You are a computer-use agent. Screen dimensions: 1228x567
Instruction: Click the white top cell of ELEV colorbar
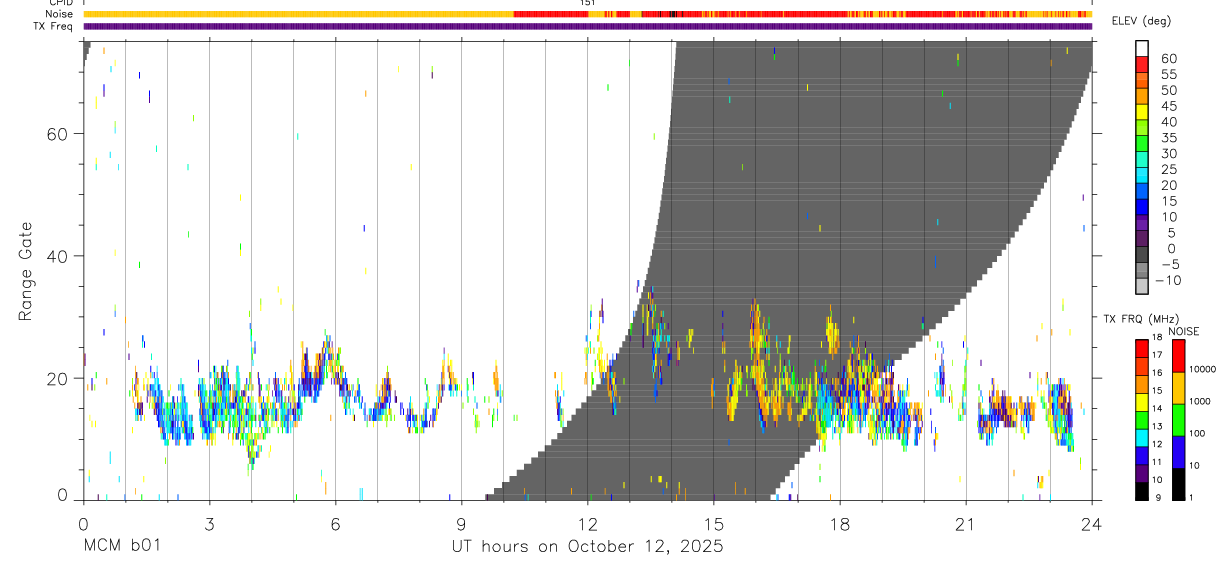[x=1141, y=49]
